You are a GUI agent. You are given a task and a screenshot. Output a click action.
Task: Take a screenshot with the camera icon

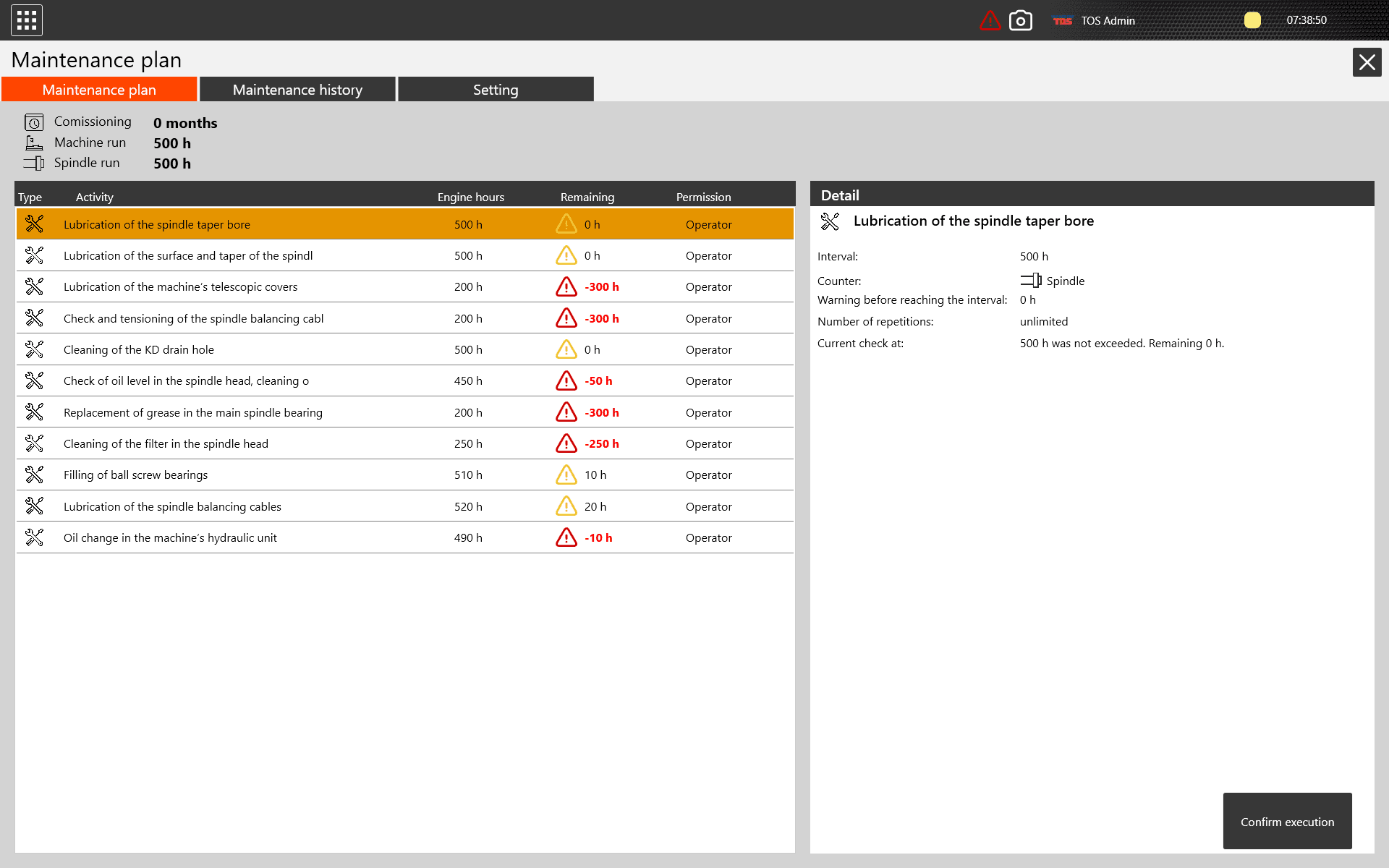pos(1020,20)
